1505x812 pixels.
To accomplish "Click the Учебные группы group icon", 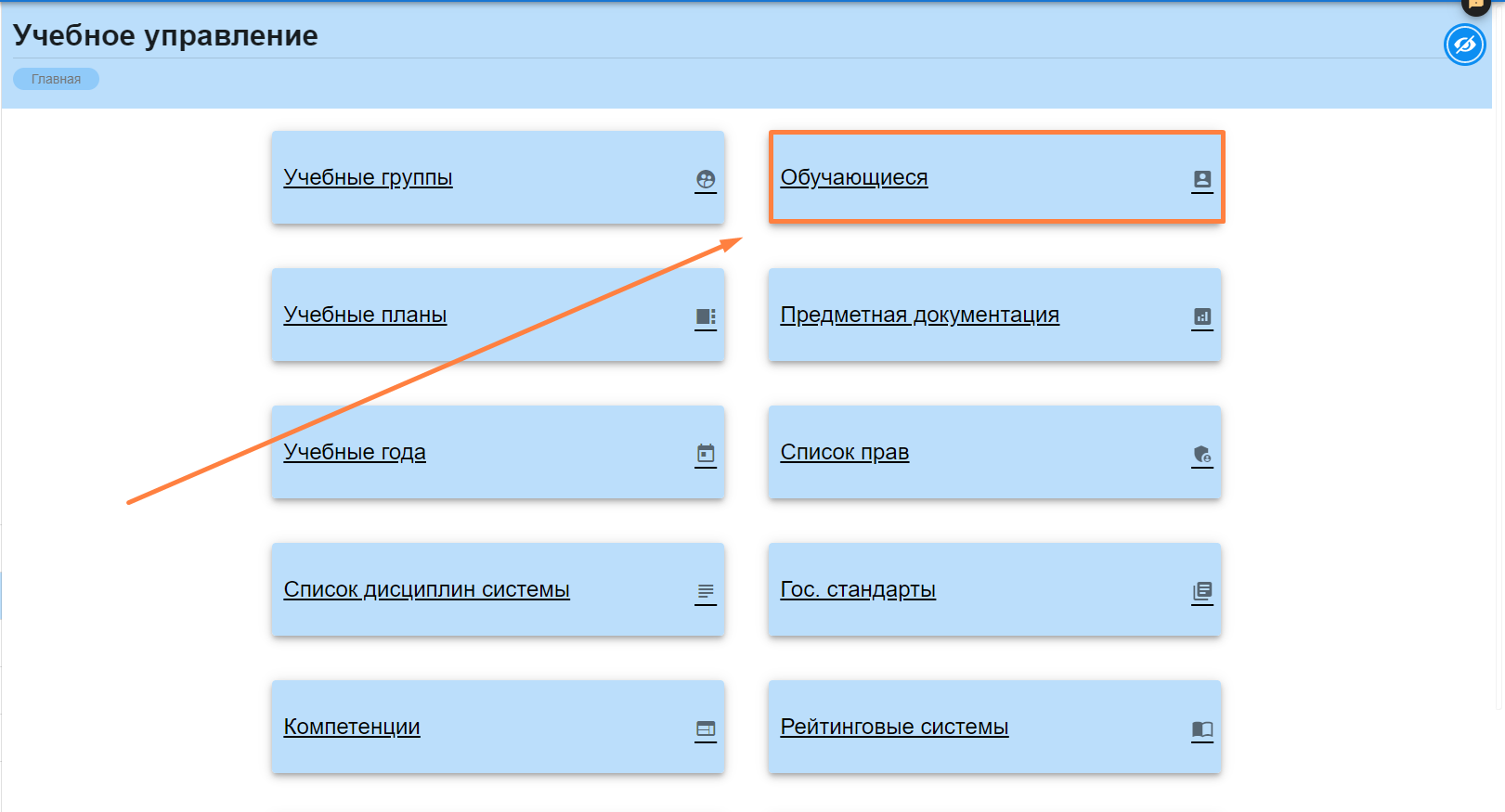I will (x=706, y=179).
